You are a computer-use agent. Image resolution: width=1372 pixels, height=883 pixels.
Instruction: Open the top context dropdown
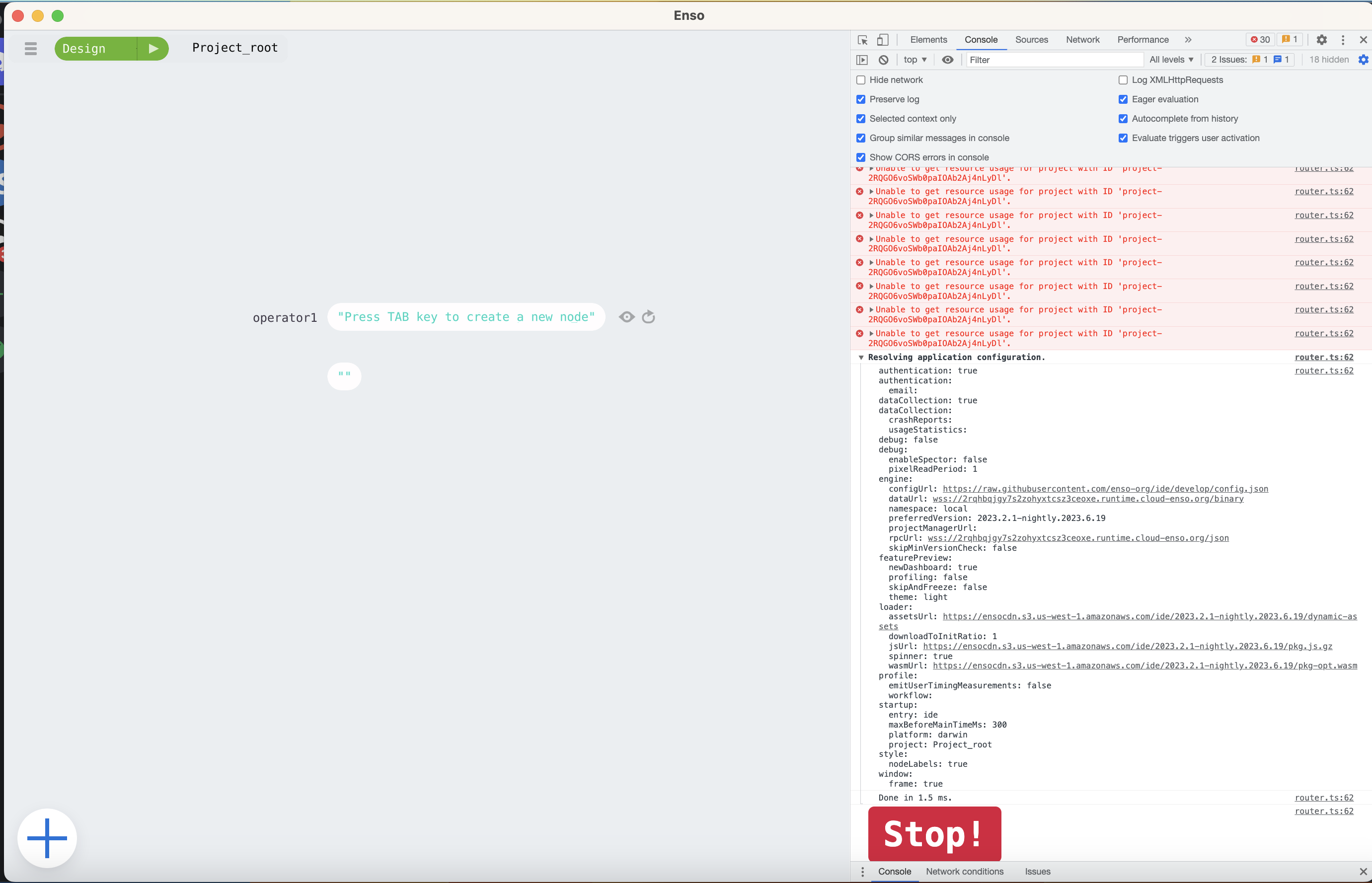(x=914, y=60)
